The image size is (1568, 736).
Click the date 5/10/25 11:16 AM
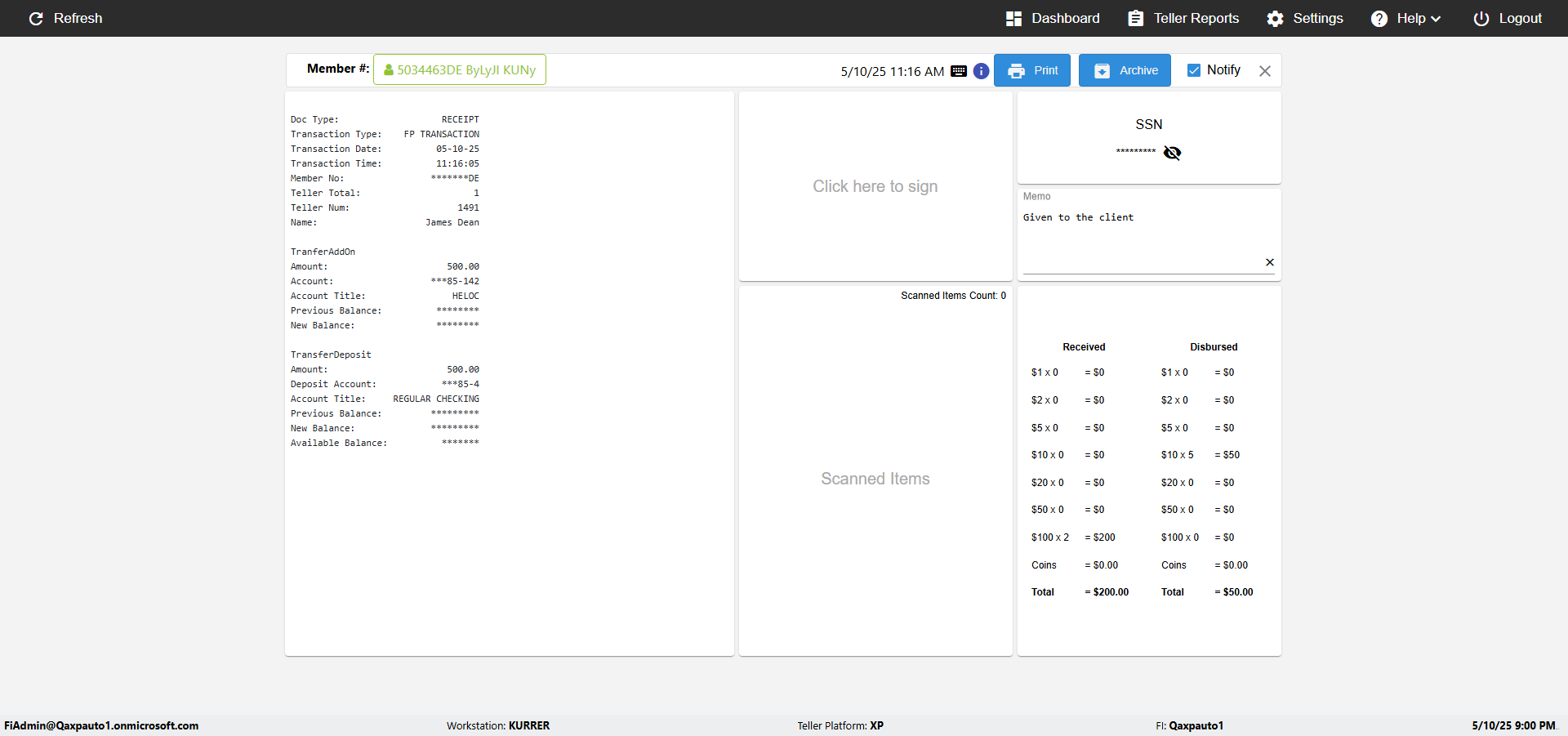point(893,71)
